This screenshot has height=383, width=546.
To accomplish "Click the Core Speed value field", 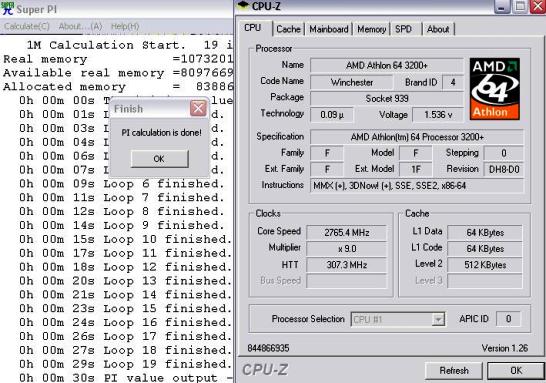I will (x=346, y=232).
